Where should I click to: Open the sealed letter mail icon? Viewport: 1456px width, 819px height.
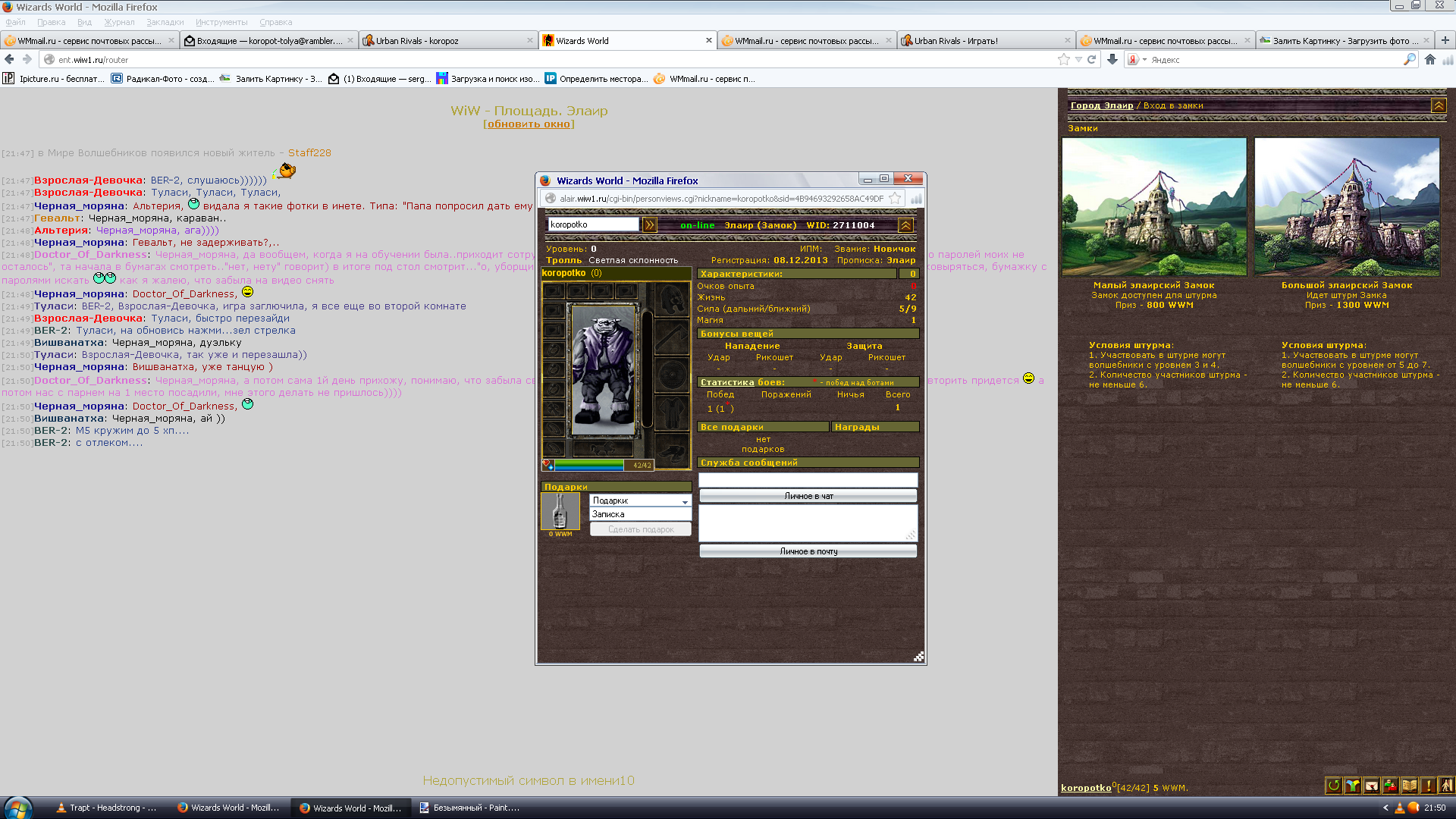(x=1371, y=786)
